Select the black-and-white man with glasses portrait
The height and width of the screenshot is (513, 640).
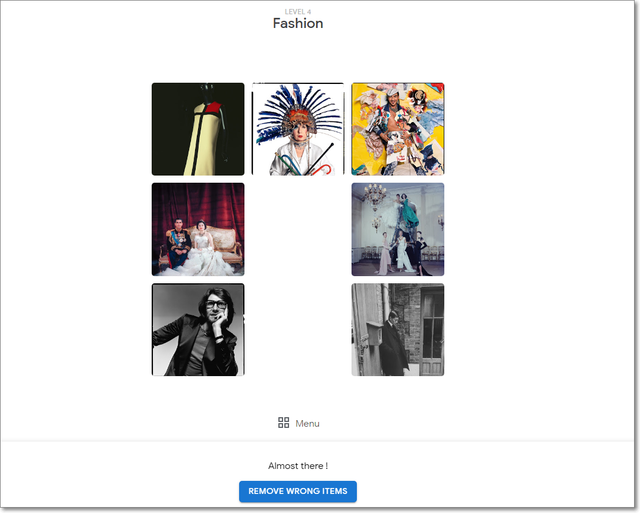198,329
